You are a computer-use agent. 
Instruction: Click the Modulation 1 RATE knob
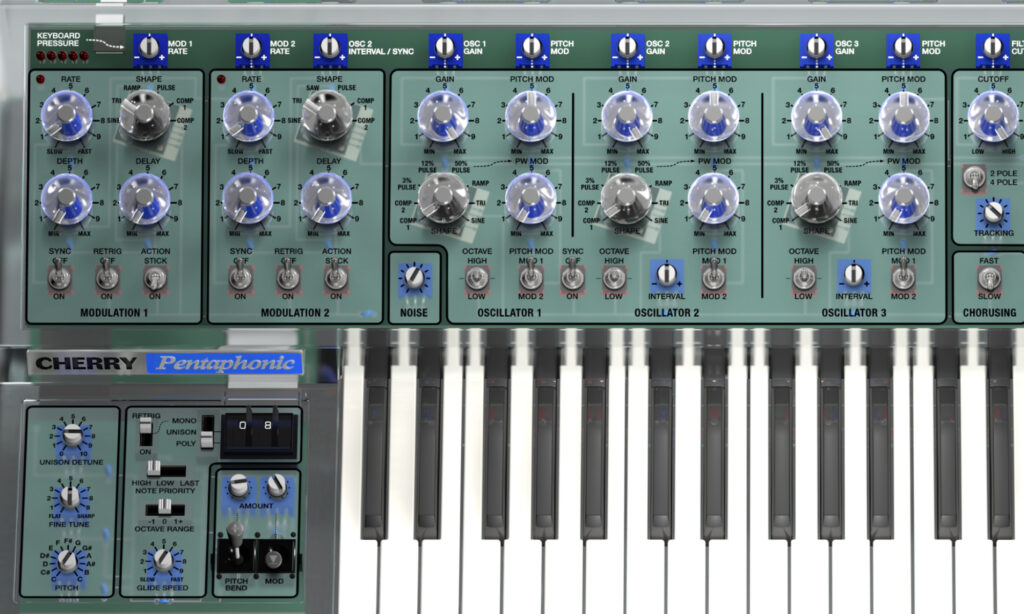[x=67, y=116]
